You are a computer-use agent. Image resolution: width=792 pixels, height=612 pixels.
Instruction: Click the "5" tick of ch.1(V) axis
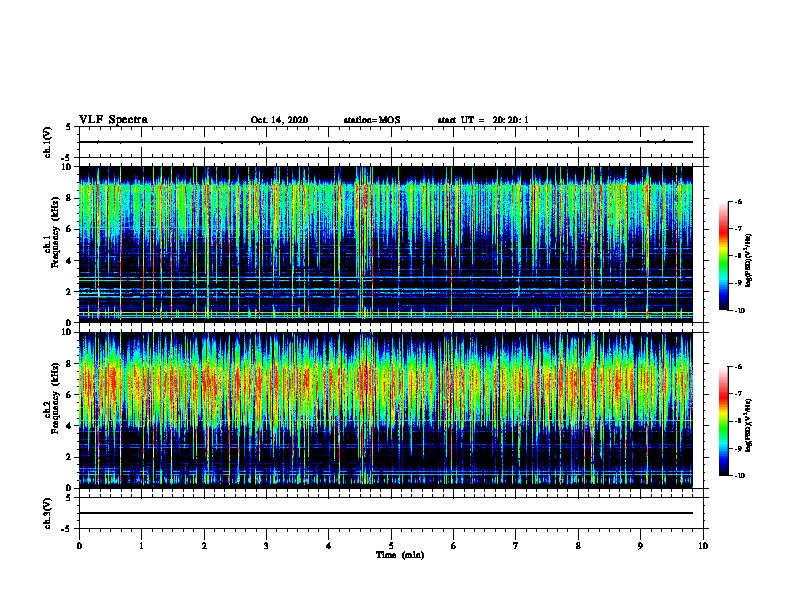pyautogui.click(x=69, y=127)
